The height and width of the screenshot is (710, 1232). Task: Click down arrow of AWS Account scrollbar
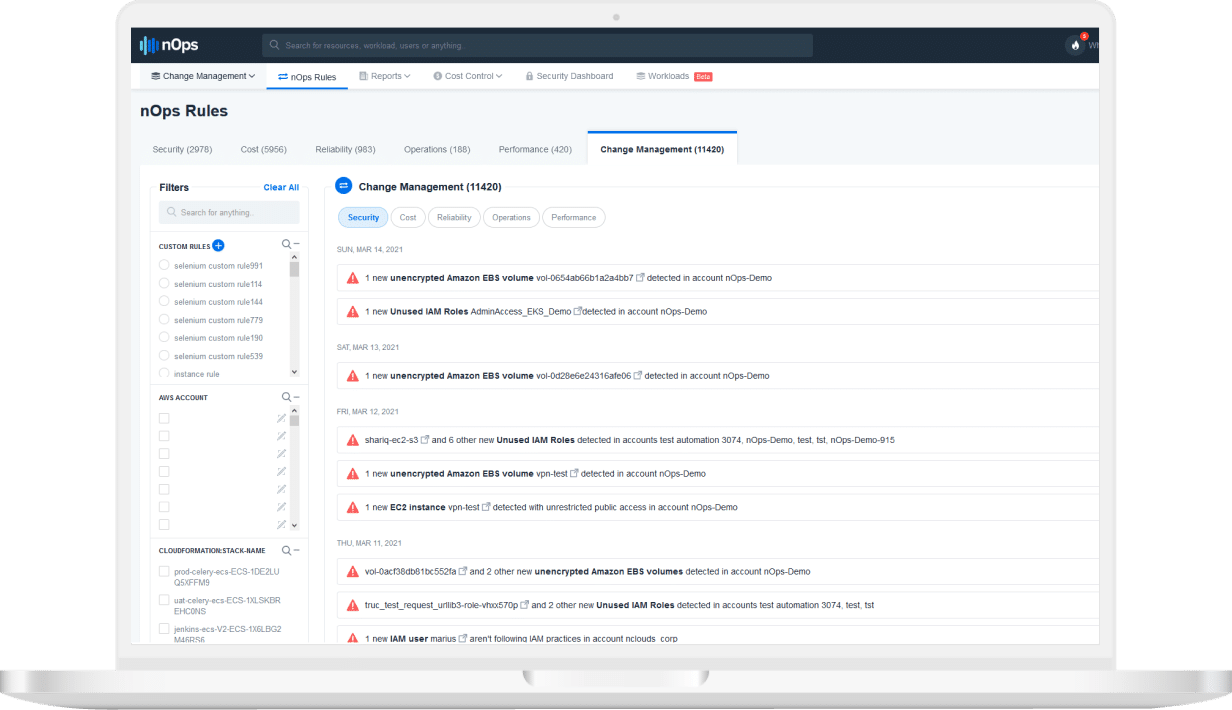tap(294, 525)
